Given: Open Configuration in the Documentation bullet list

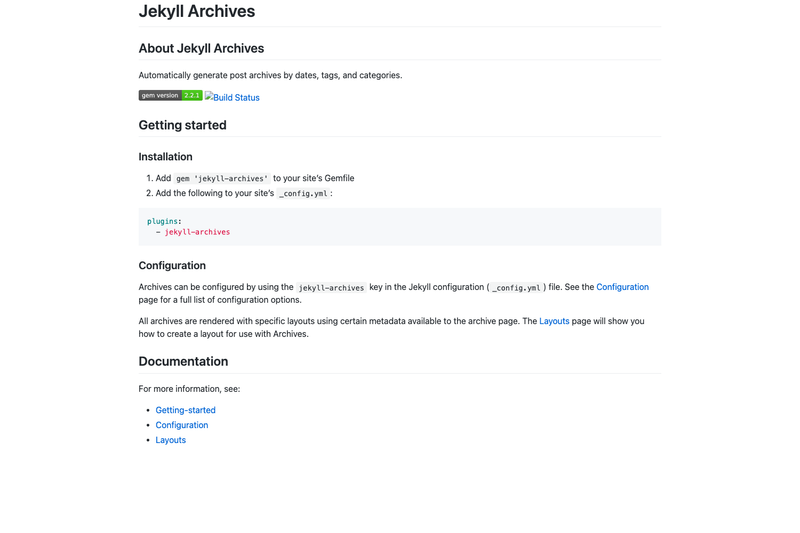Looking at the screenshot, I should (182, 425).
